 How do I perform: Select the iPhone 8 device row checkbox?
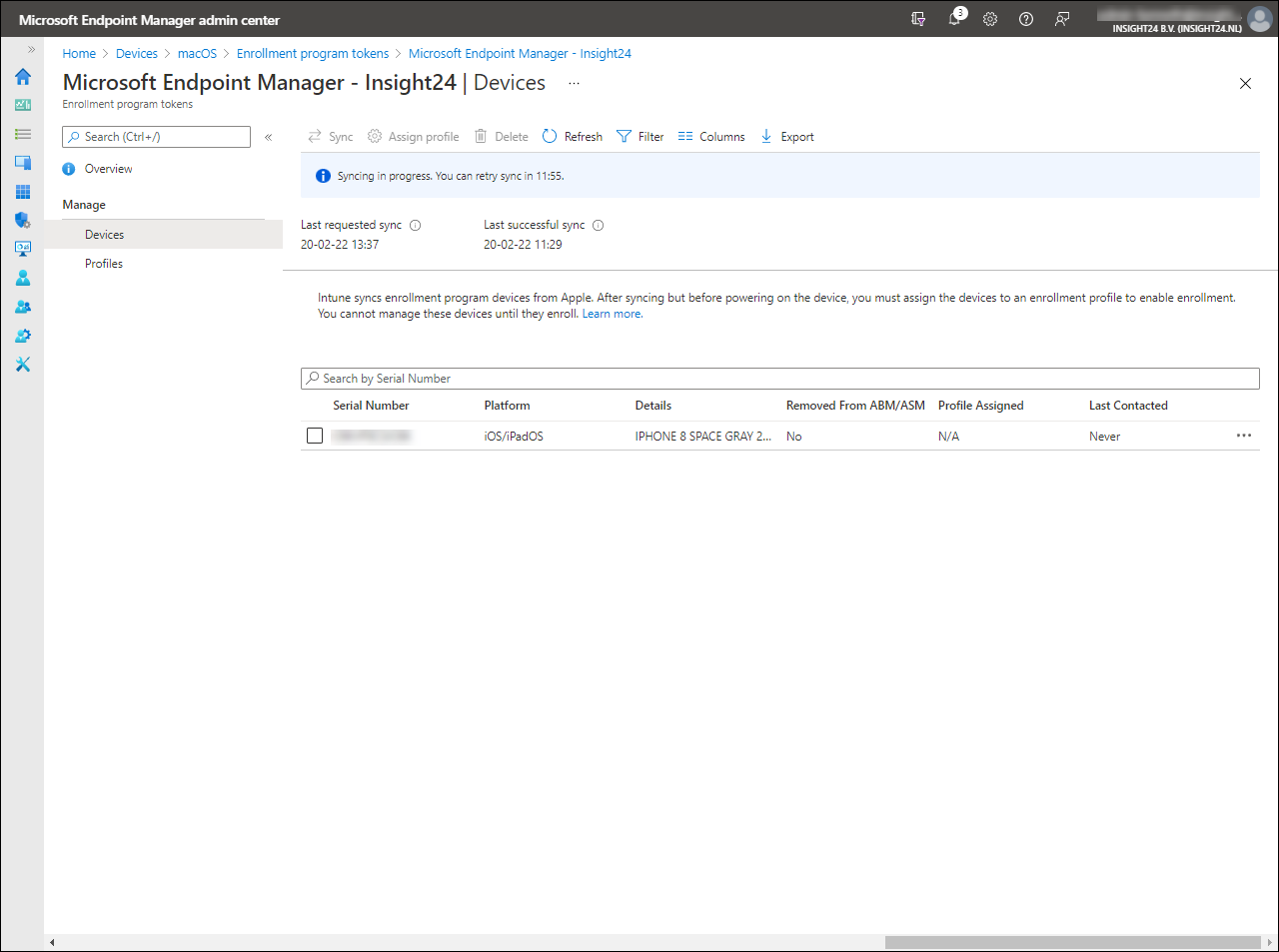[315, 436]
